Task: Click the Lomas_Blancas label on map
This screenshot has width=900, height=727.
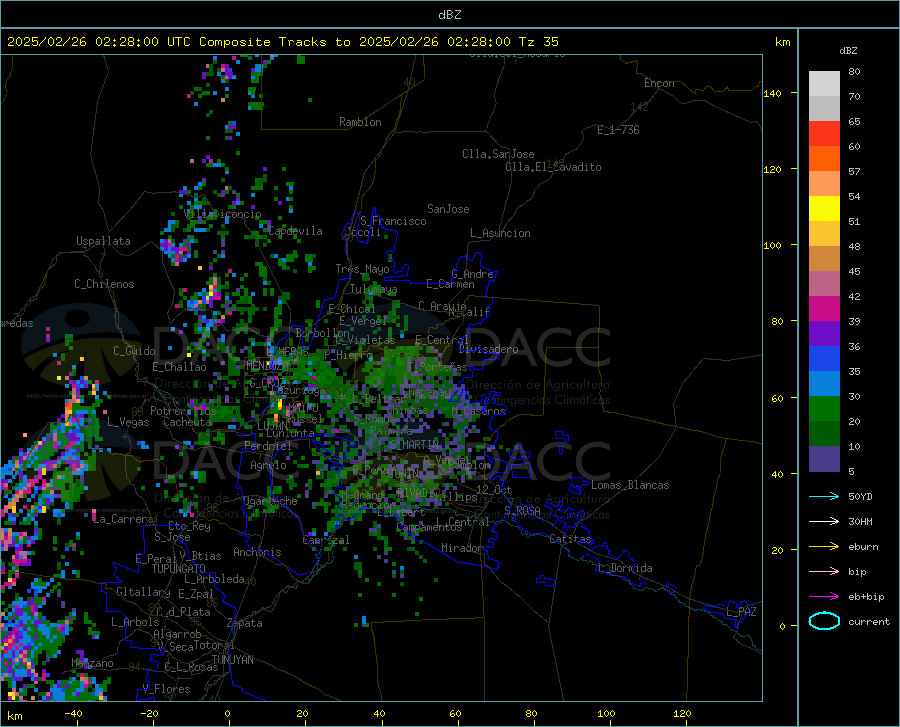Action: click(630, 485)
